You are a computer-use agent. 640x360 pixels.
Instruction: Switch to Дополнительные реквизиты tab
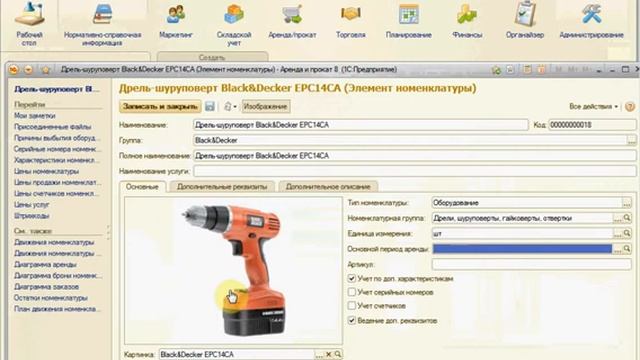(222, 187)
